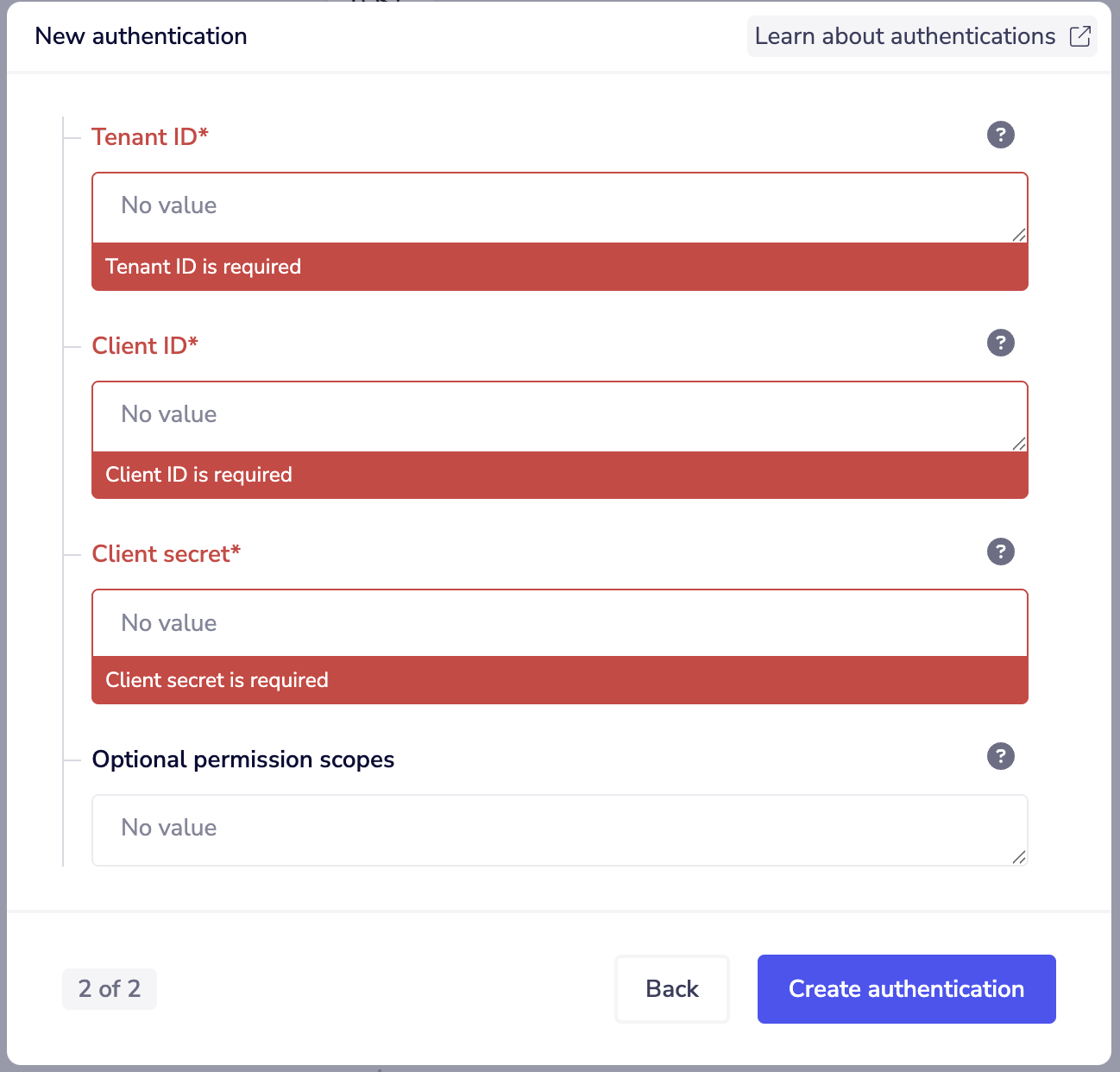Open the Tenant ID help tooltip icon
This screenshot has height=1072, width=1120.
(x=1000, y=135)
